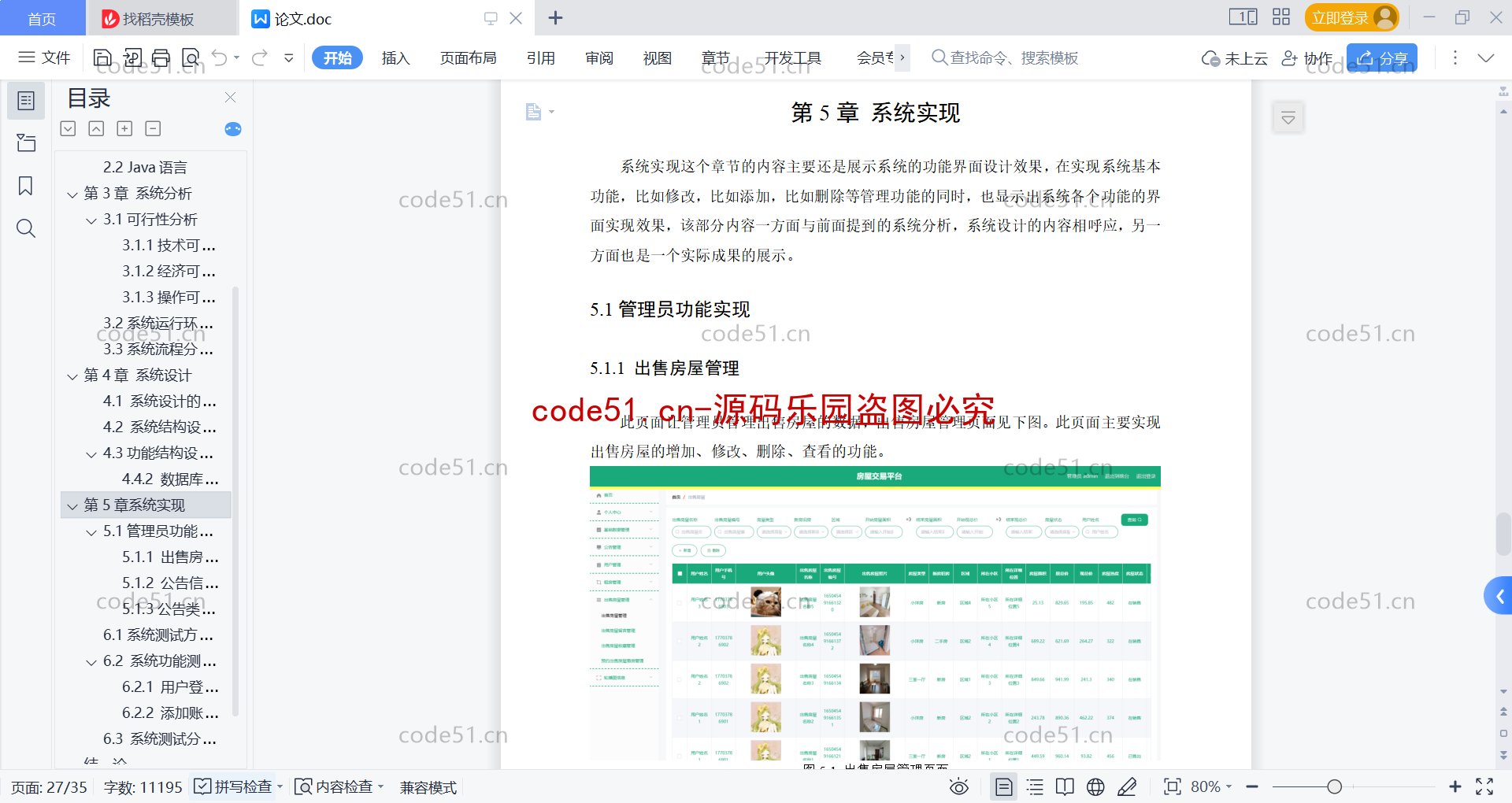Collapse 3.1 可行性分析 outline node
The height and width of the screenshot is (803, 1512).
91,220
